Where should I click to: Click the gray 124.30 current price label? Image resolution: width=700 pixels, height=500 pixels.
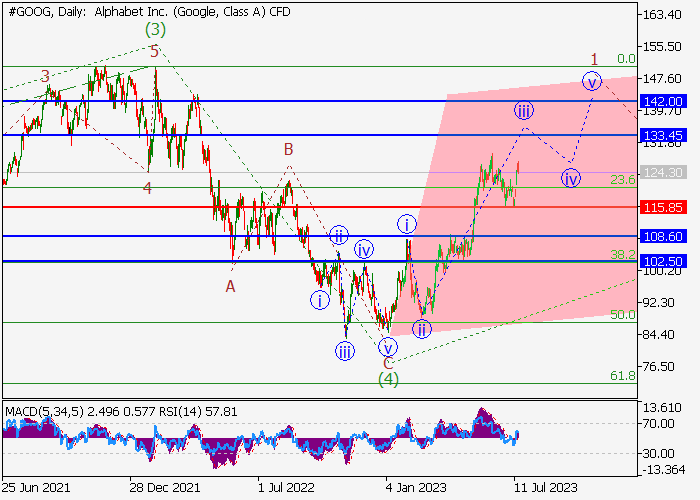[x=663, y=172]
